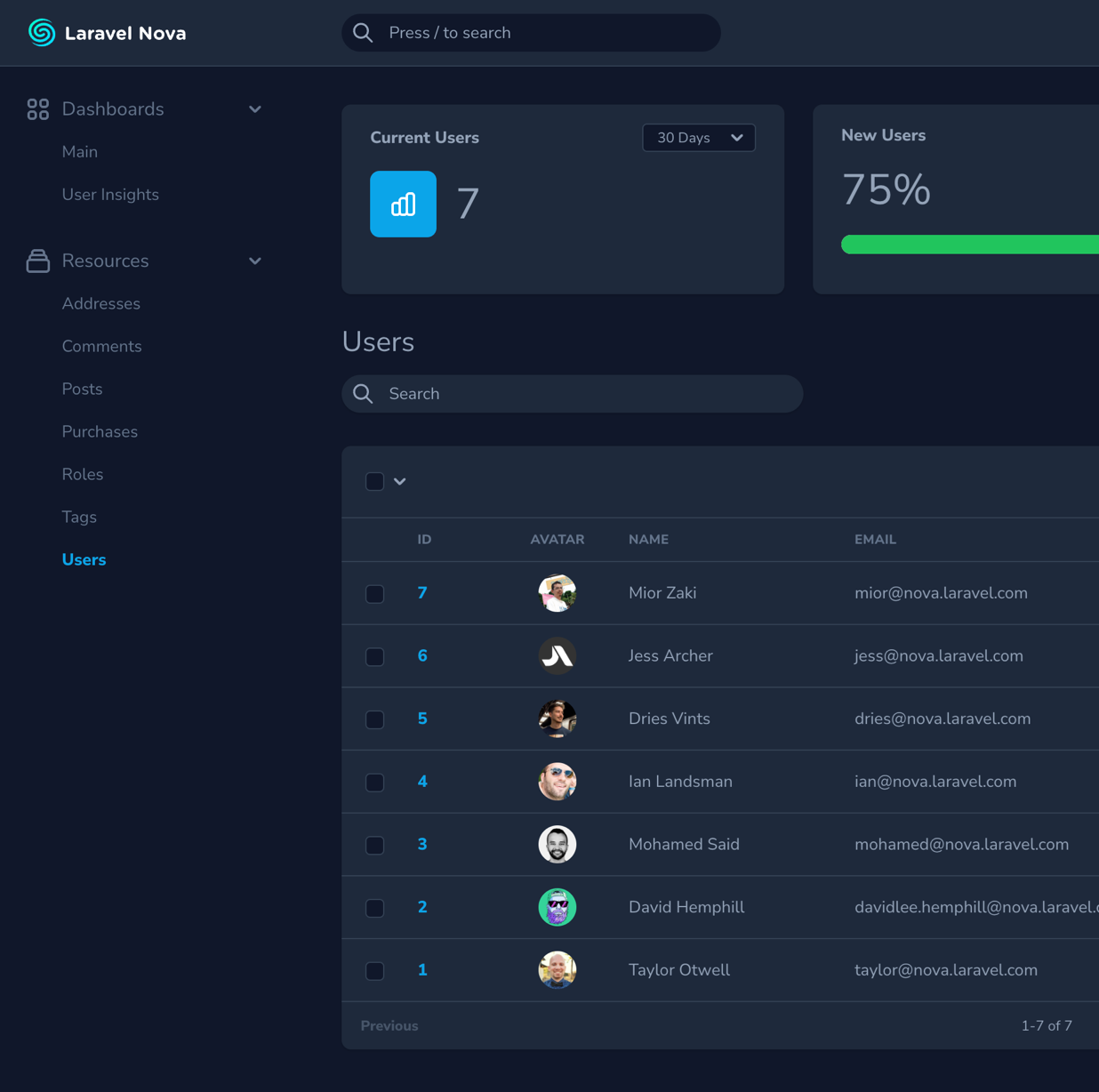The width and height of the screenshot is (1099, 1092).
Task: Check the box for Mior Zaki row
Action: tap(374, 594)
